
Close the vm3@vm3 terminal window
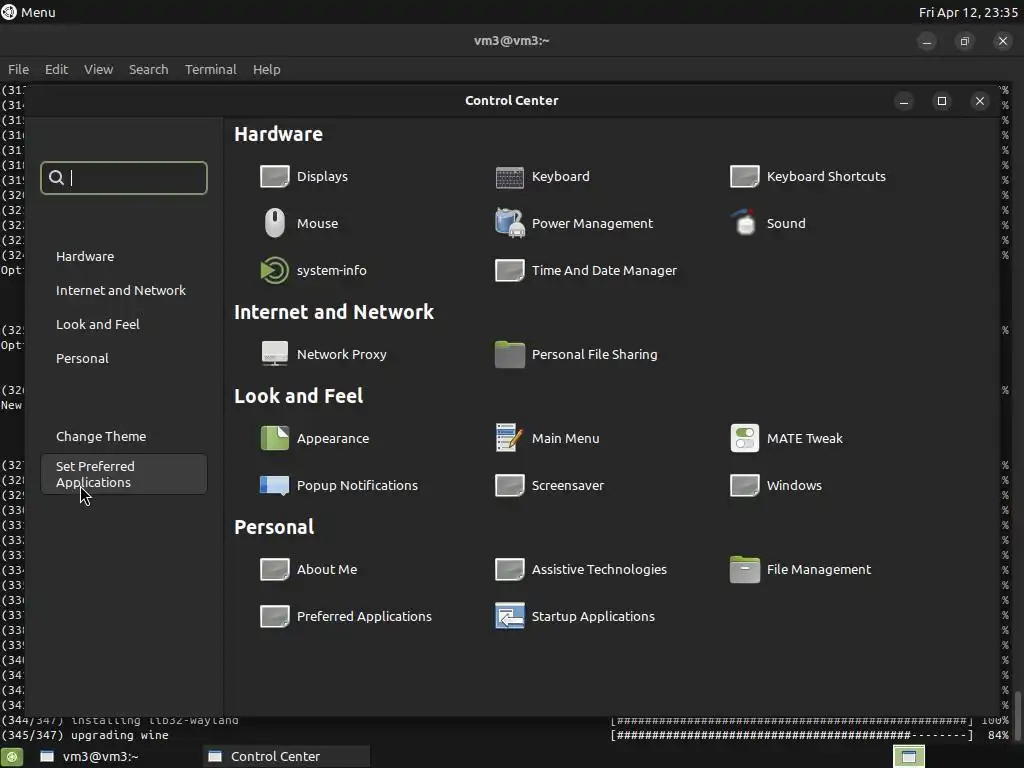1003,41
